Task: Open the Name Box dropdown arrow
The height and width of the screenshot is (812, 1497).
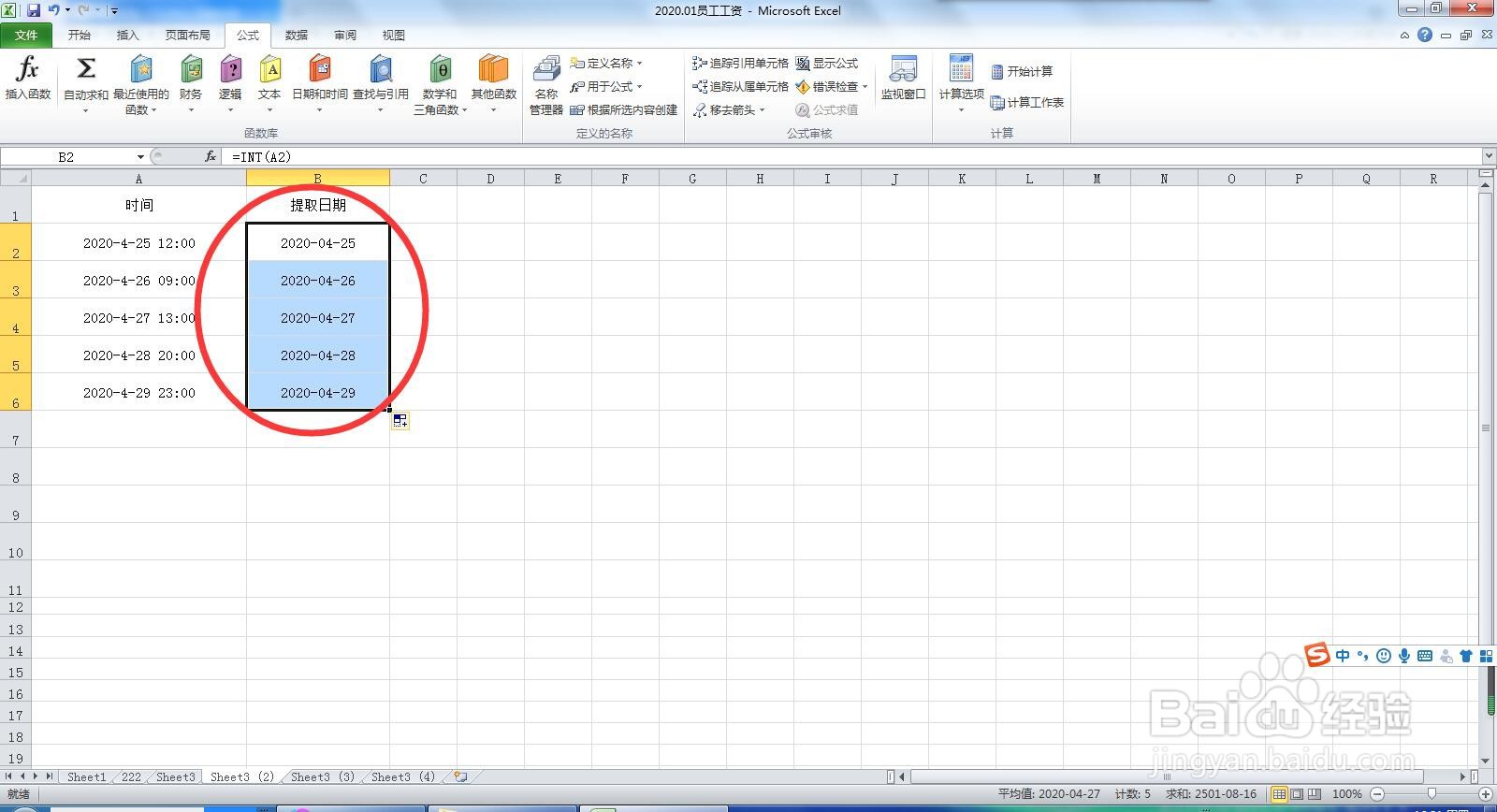Action: [140, 157]
